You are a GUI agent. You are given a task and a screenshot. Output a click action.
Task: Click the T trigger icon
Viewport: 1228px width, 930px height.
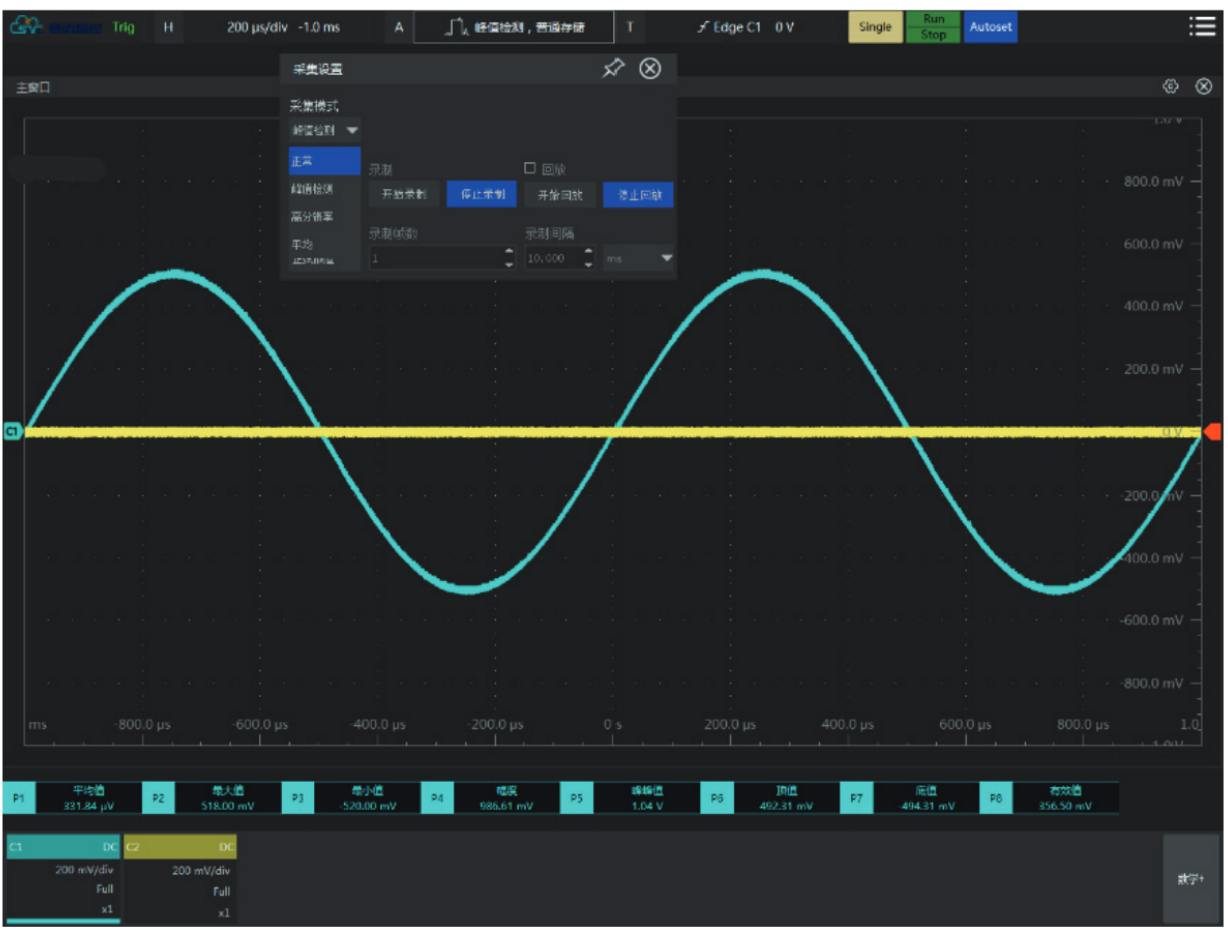tap(629, 28)
